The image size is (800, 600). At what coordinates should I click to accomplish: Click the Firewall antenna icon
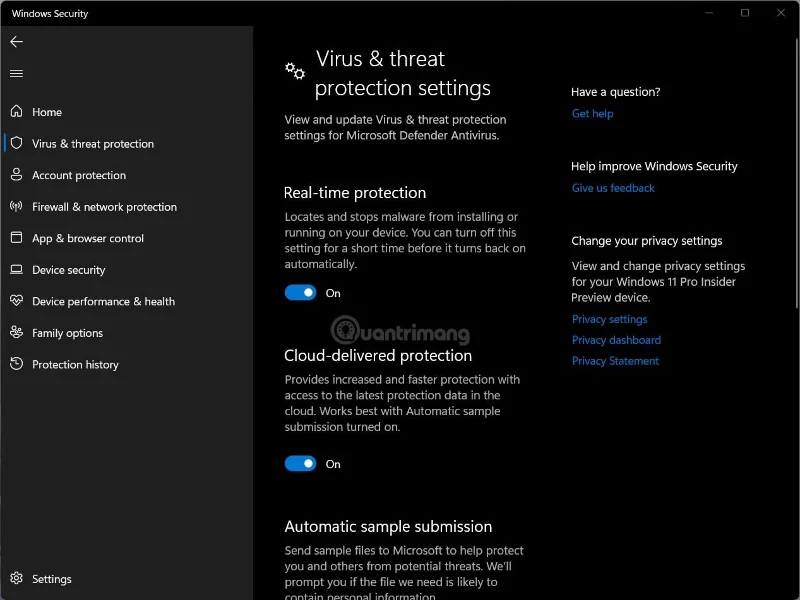[16, 206]
